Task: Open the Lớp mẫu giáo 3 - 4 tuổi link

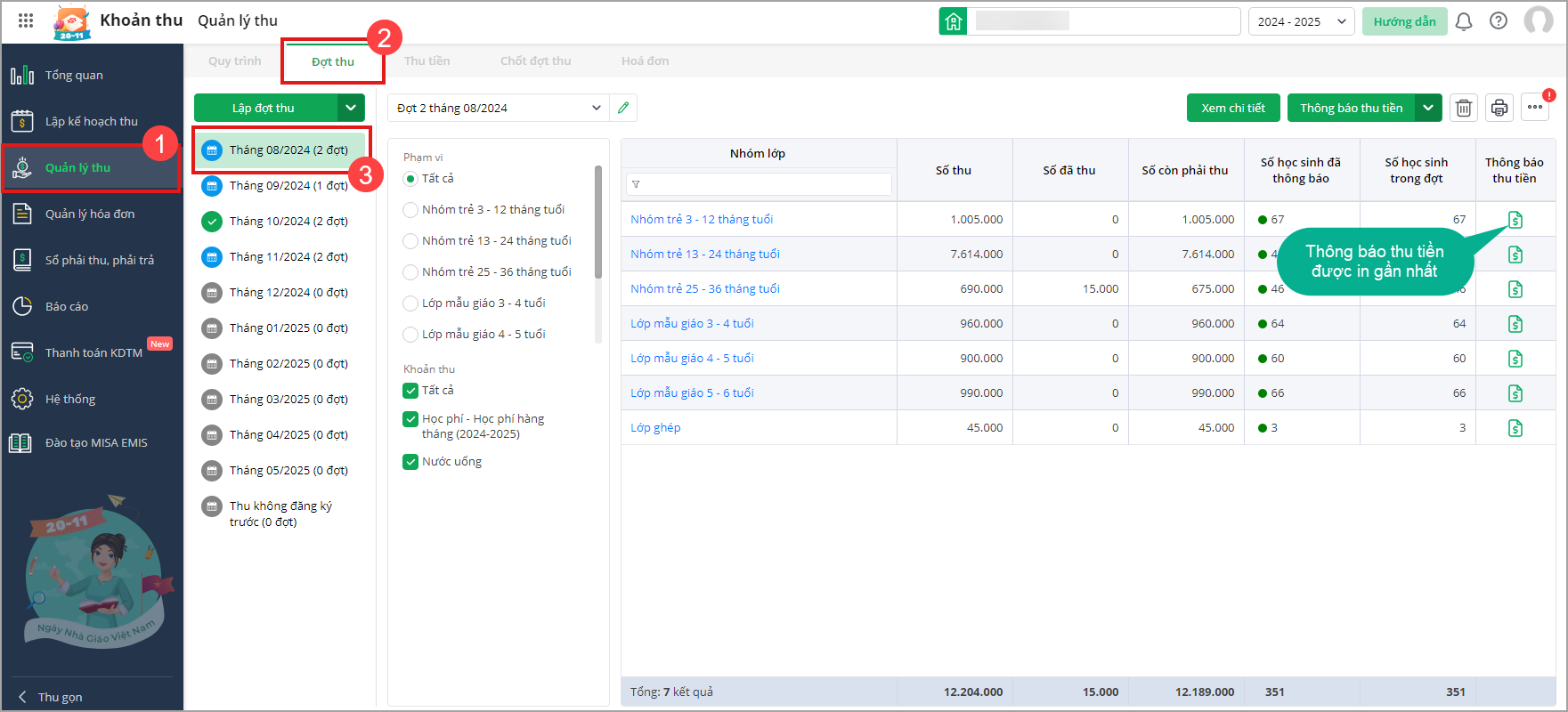Action: click(692, 323)
